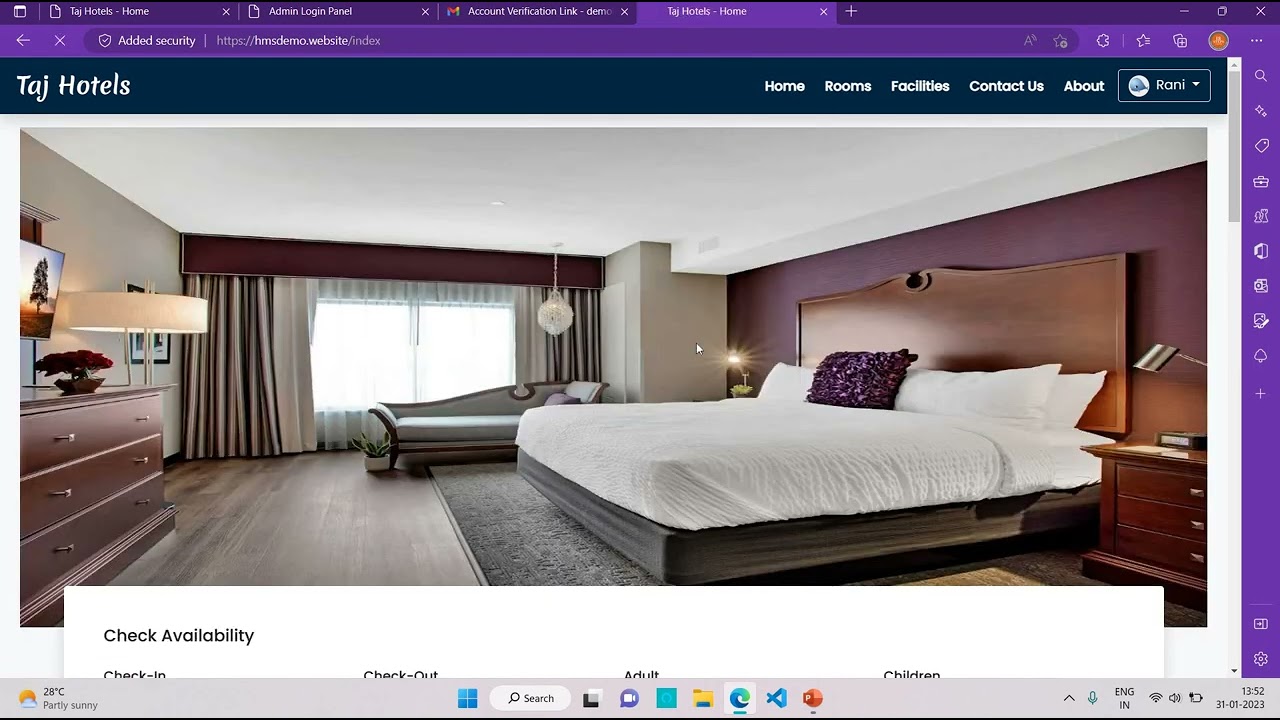Close the active Taj Hotels - Home tab
This screenshot has width=1280, height=720.
point(823,12)
